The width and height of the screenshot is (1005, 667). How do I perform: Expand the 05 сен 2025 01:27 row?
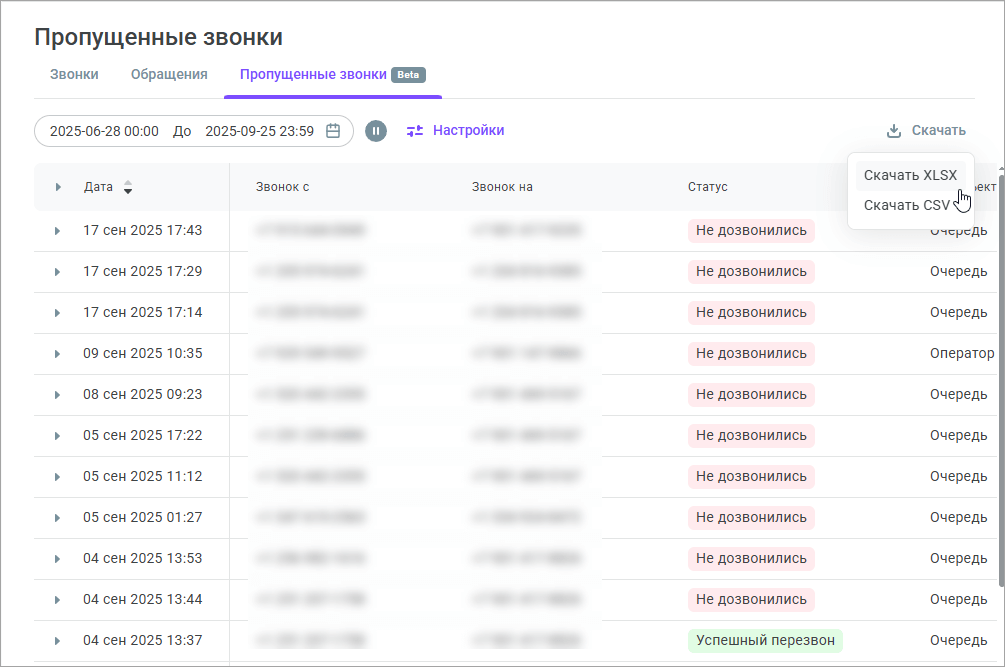[x=58, y=518]
